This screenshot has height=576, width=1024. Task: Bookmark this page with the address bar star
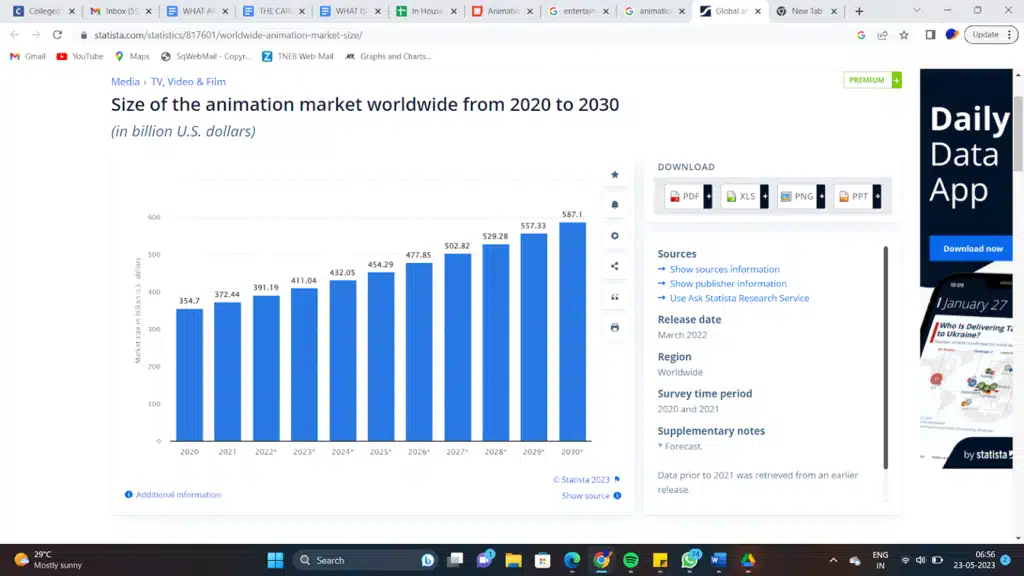(x=904, y=34)
